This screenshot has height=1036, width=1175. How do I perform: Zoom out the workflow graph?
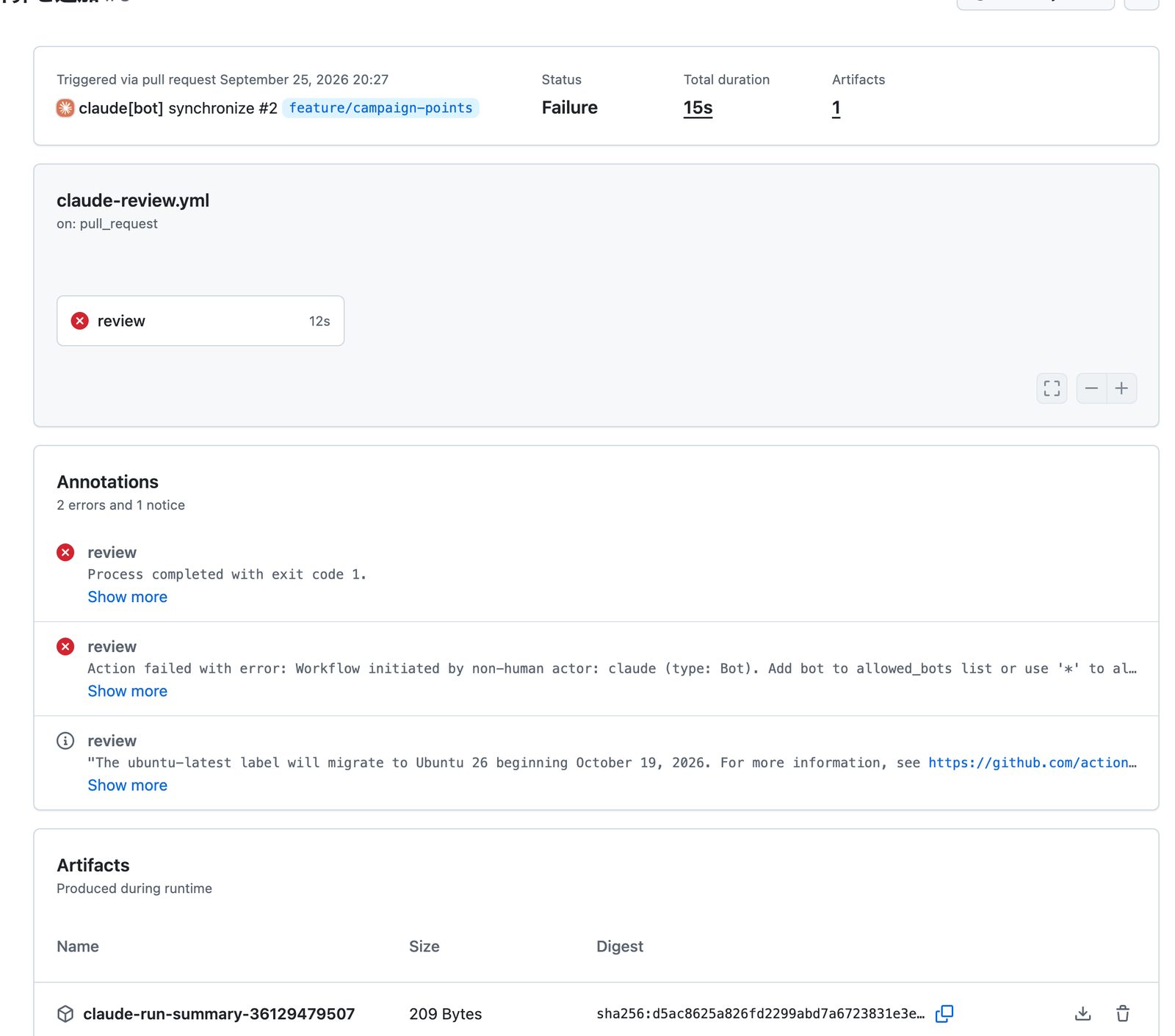pyautogui.click(x=1091, y=388)
